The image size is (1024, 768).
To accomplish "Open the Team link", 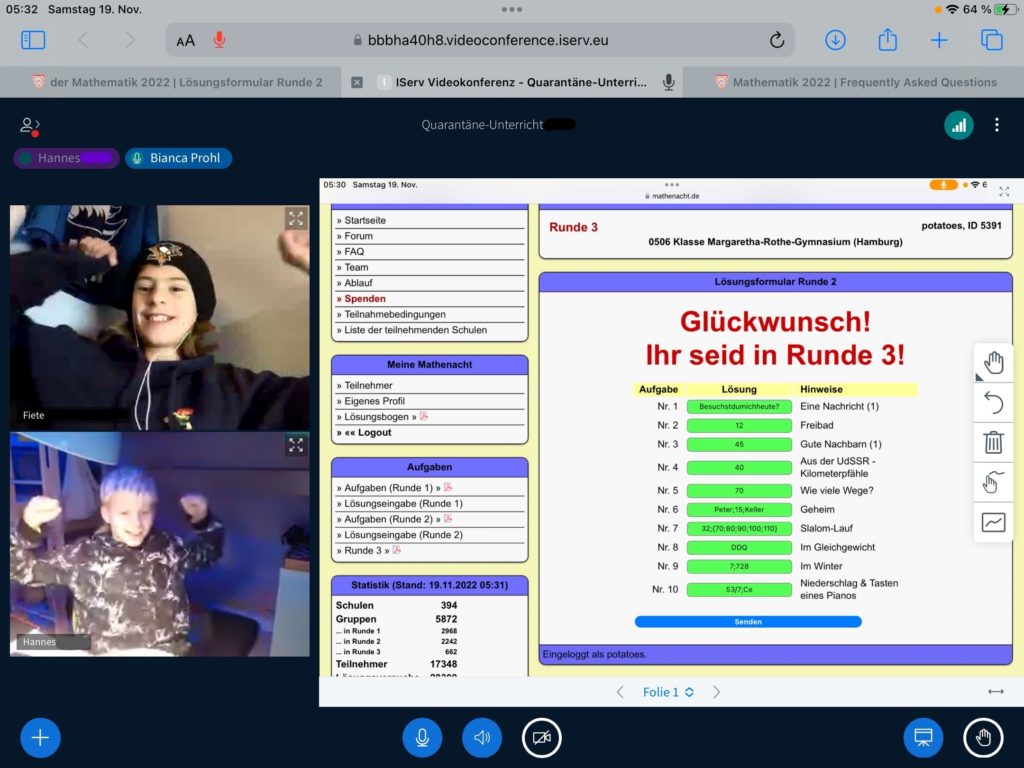I will point(356,267).
